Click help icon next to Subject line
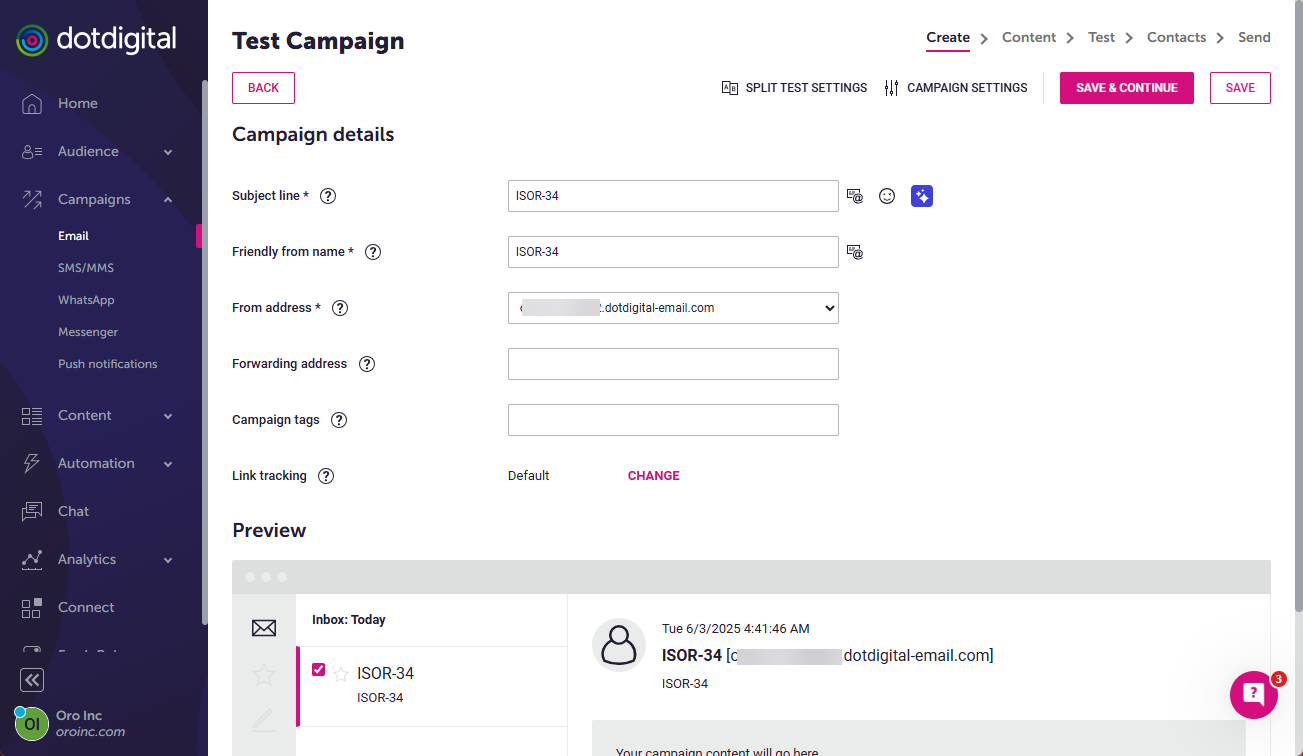The image size is (1303, 756). 328,196
